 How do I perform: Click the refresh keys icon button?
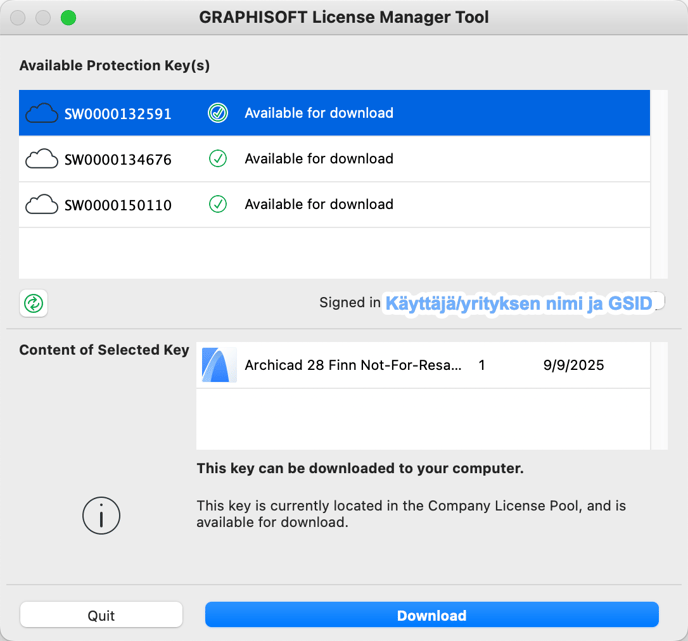click(33, 303)
